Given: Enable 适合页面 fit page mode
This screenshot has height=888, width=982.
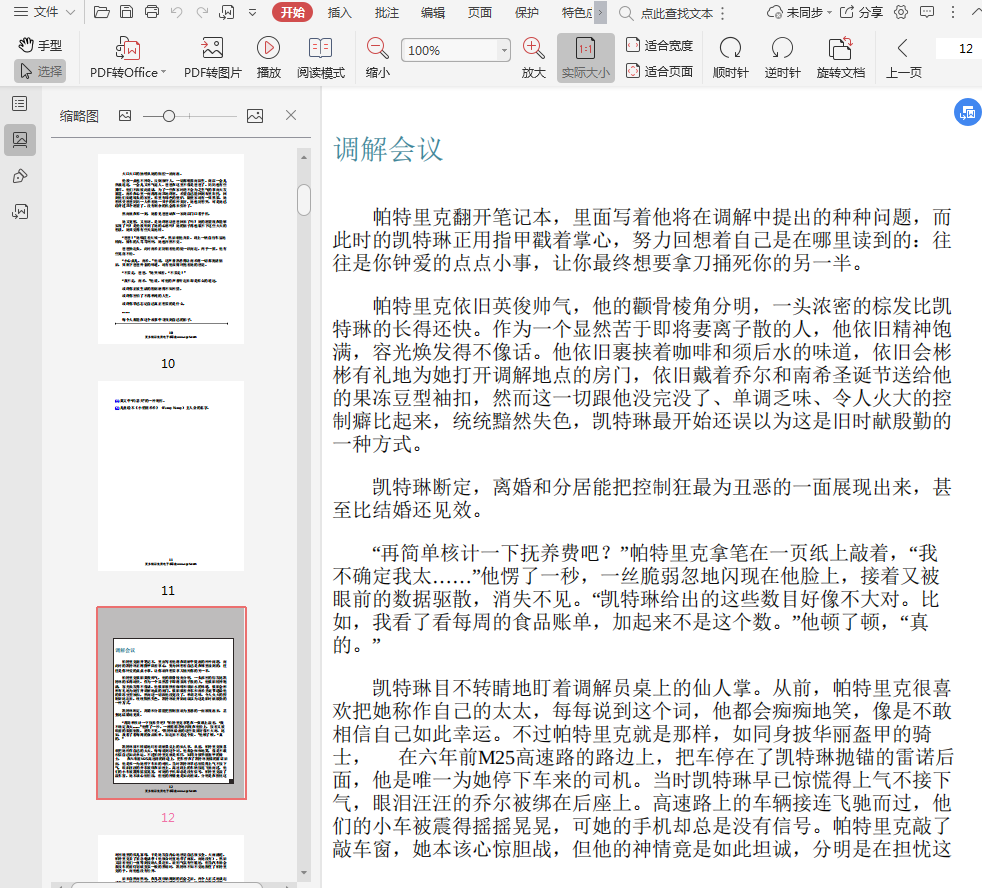Looking at the screenshot, I should [x=659, y=71].
